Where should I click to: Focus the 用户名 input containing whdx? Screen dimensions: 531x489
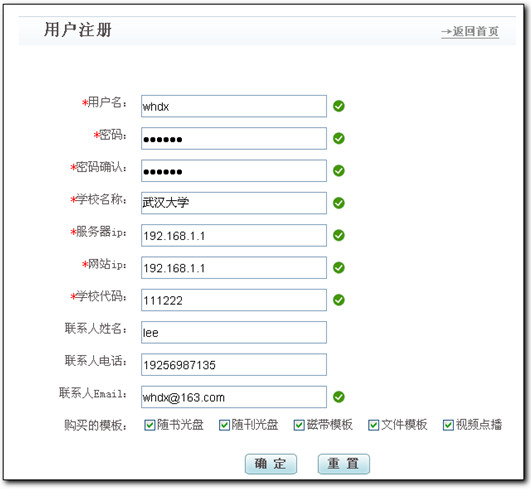tap(234, 106)
